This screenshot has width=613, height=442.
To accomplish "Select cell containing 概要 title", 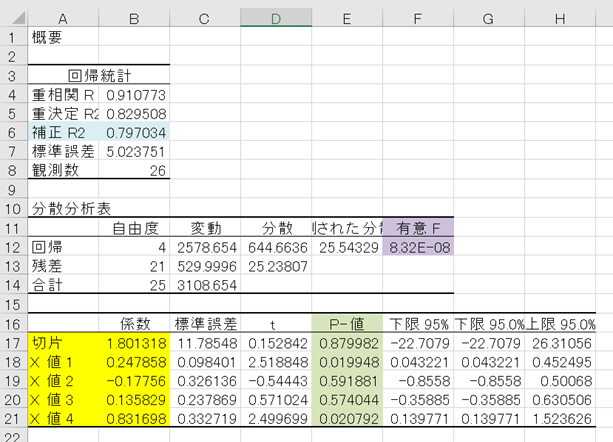I will [63, 35].
